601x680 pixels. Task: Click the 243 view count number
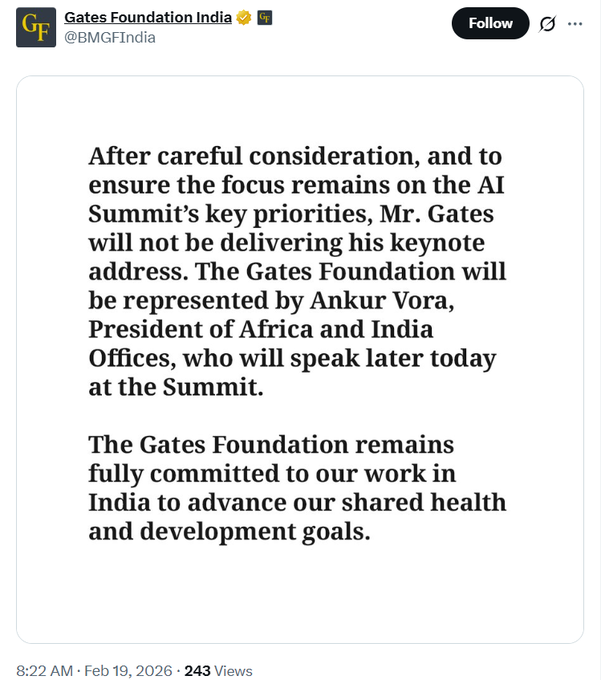coord(197,670)
